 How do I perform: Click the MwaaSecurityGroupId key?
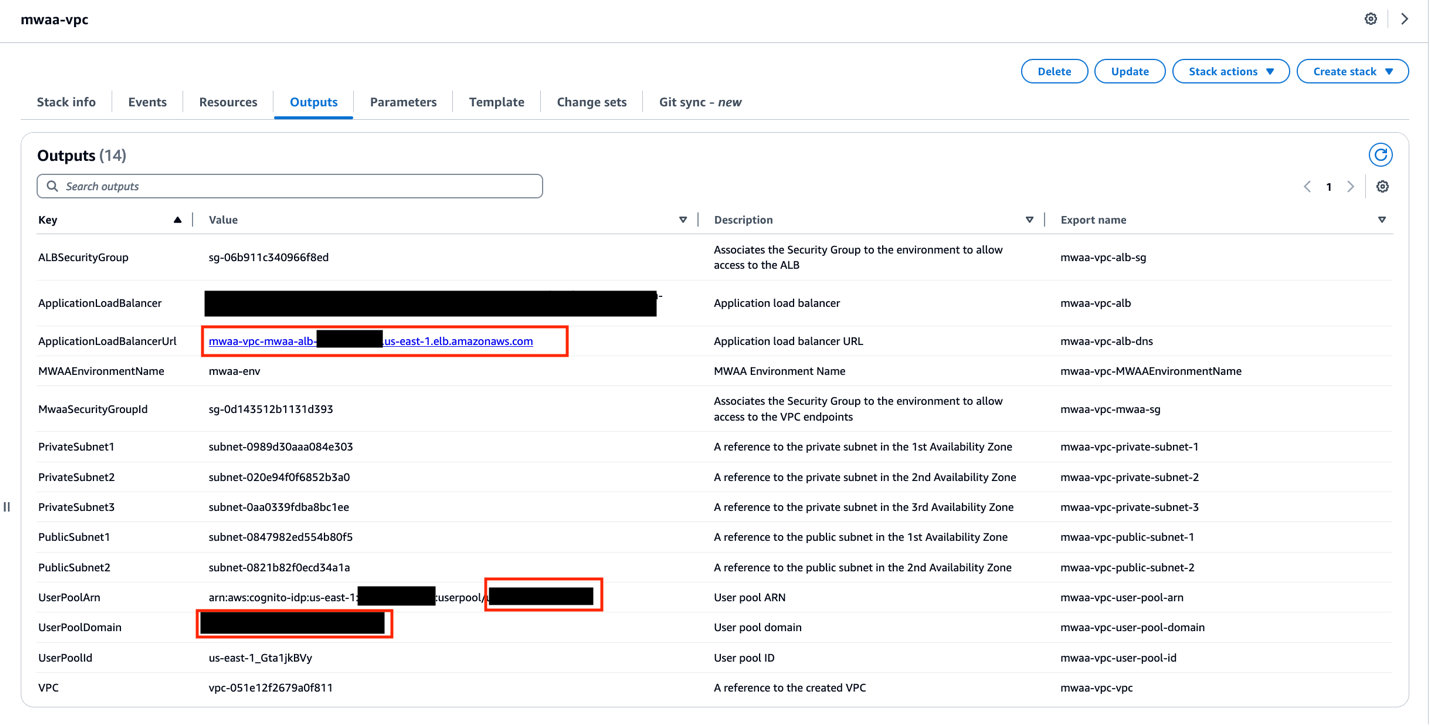point(93,410)
